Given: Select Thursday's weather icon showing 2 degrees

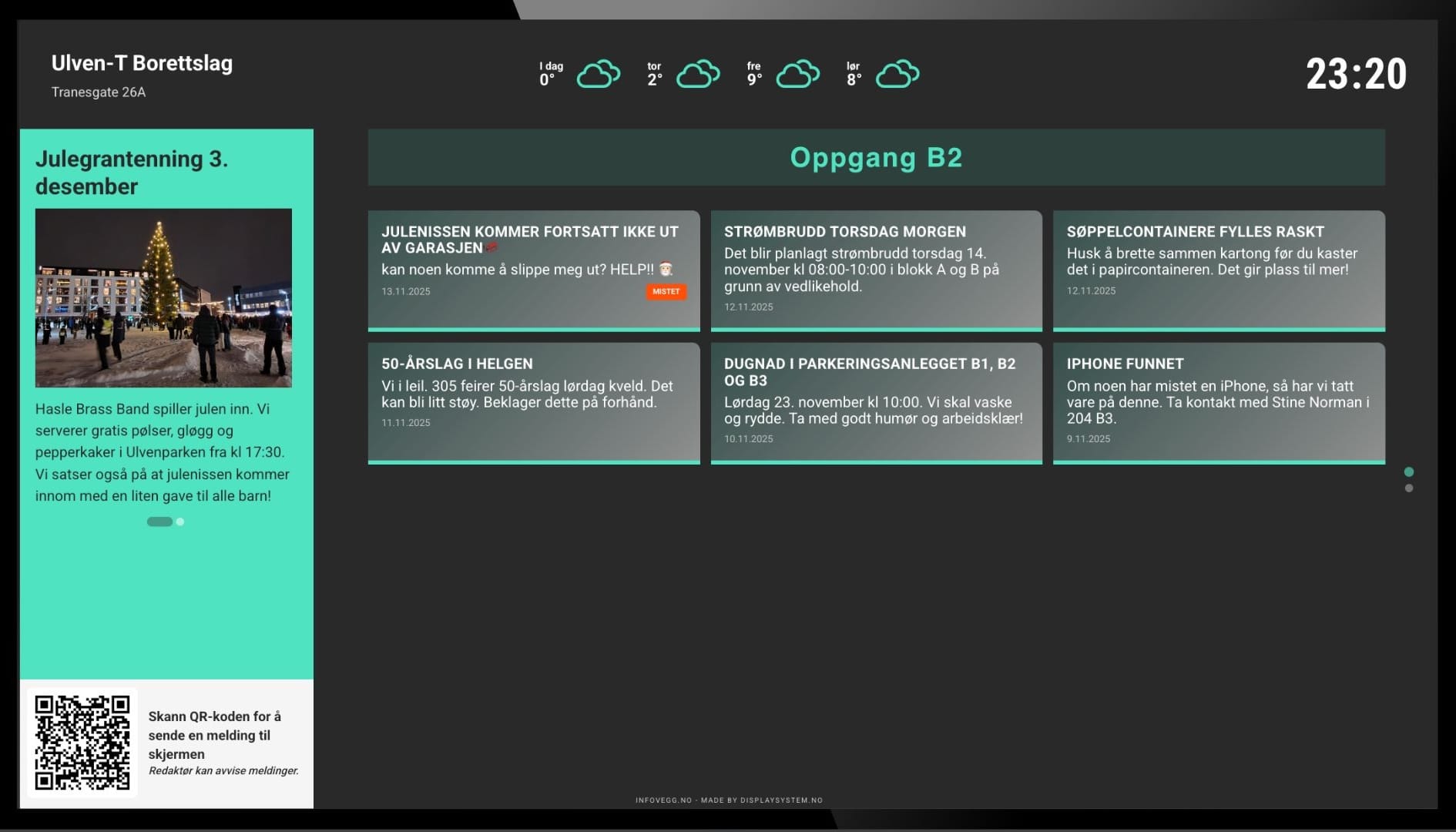Looking at the screenshot, I should coord(699,74).
